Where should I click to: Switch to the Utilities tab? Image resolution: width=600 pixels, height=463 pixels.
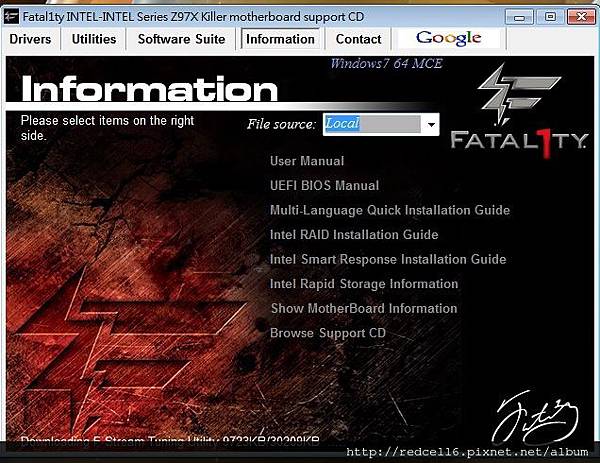coord(94,39)
